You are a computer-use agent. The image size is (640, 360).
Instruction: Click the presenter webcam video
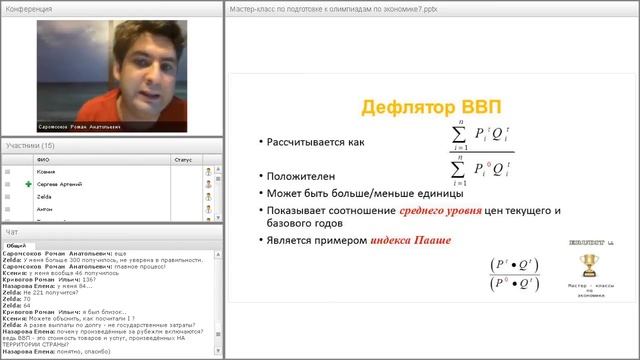tap(112, 76)
